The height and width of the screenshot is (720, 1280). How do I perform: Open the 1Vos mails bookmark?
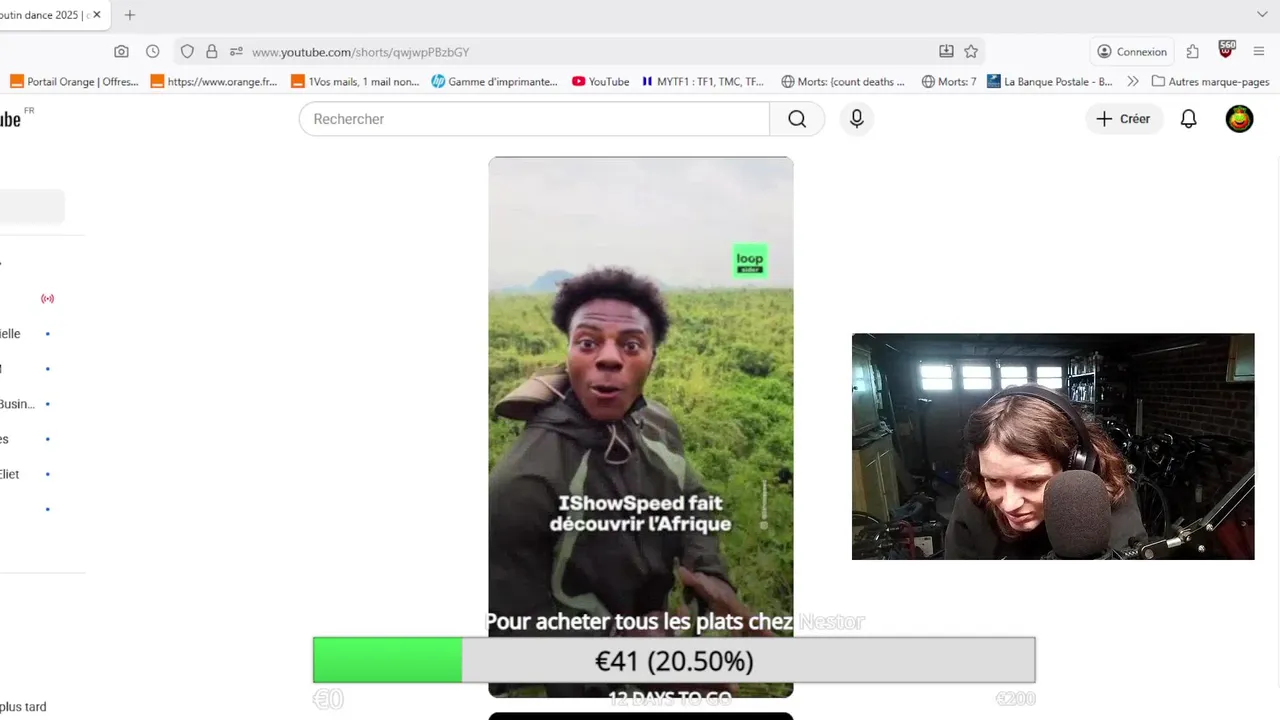(354, 82)
